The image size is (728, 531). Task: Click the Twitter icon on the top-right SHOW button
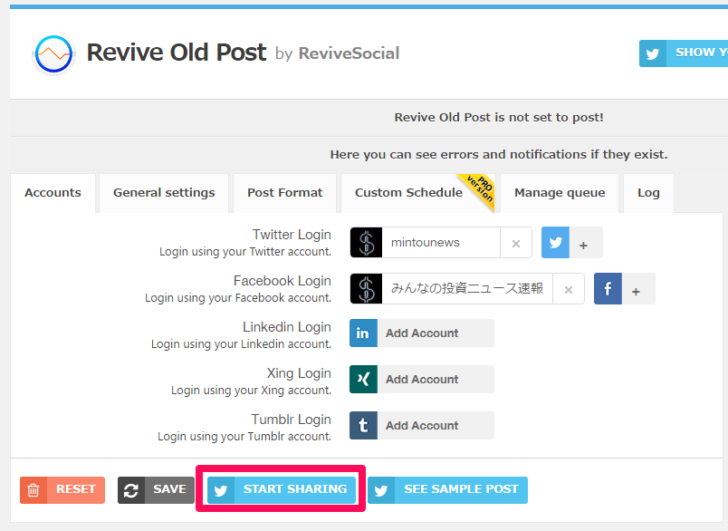653,54
